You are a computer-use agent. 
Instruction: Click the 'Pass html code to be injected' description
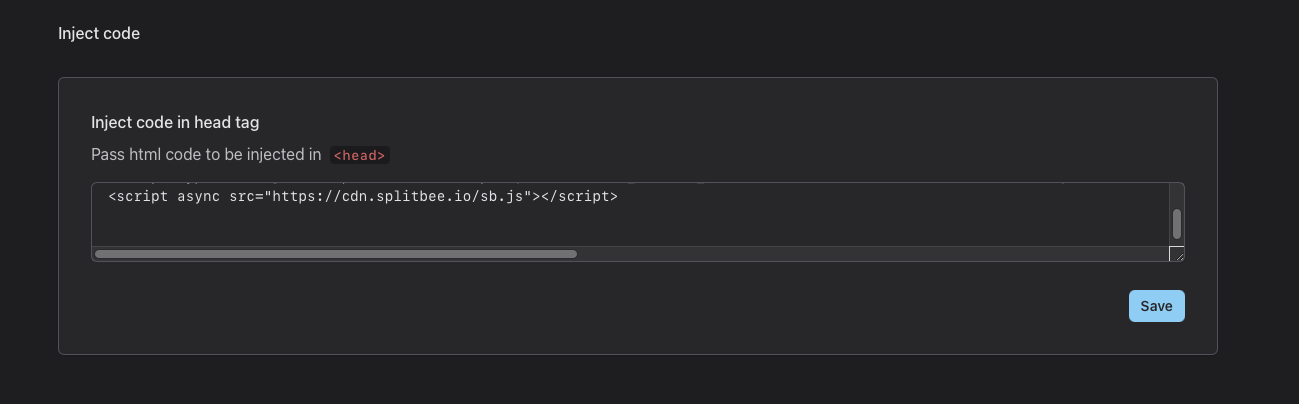pos(206,155)
